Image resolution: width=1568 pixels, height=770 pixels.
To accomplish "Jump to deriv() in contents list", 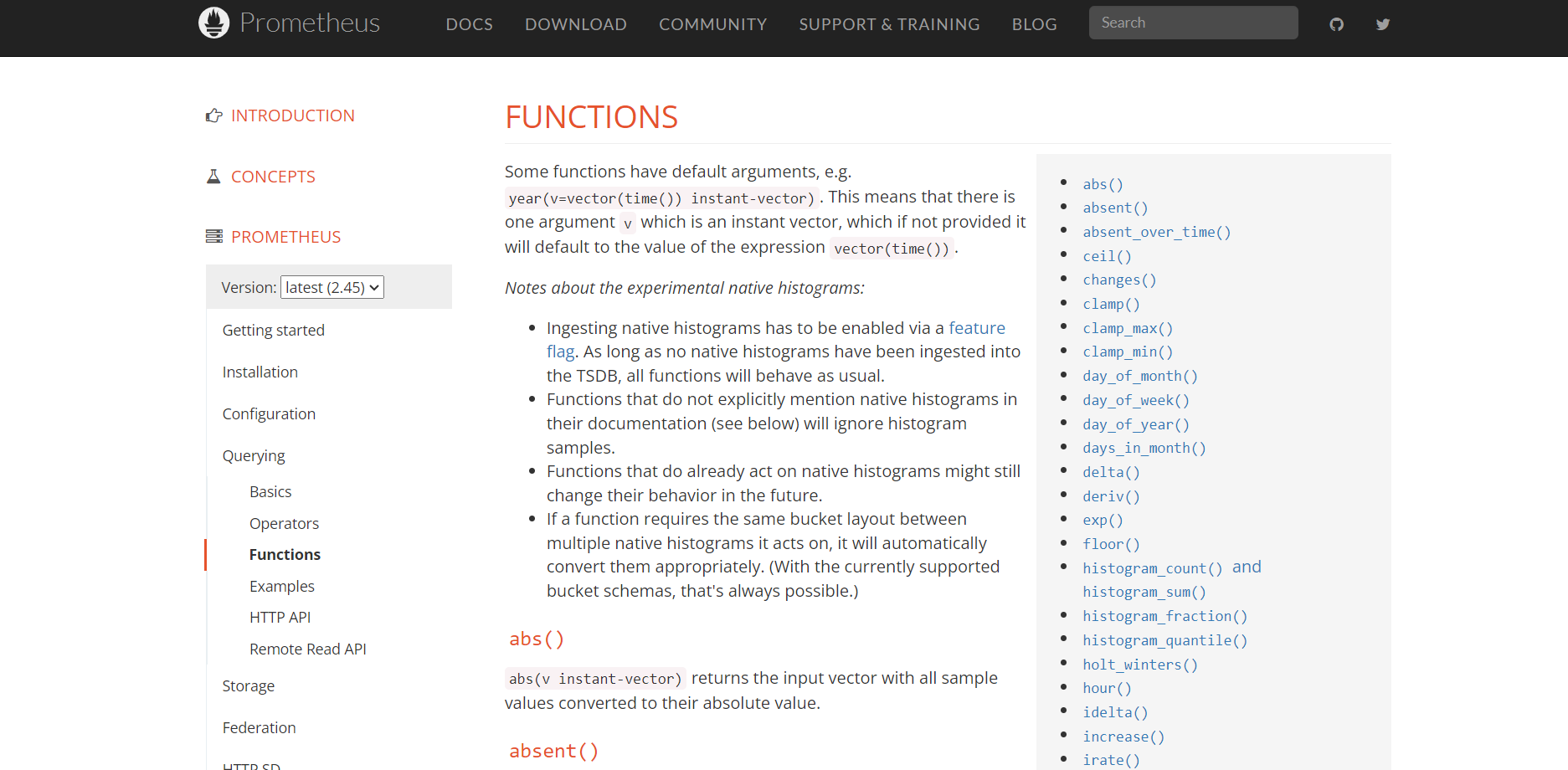I will point(1111,496).
